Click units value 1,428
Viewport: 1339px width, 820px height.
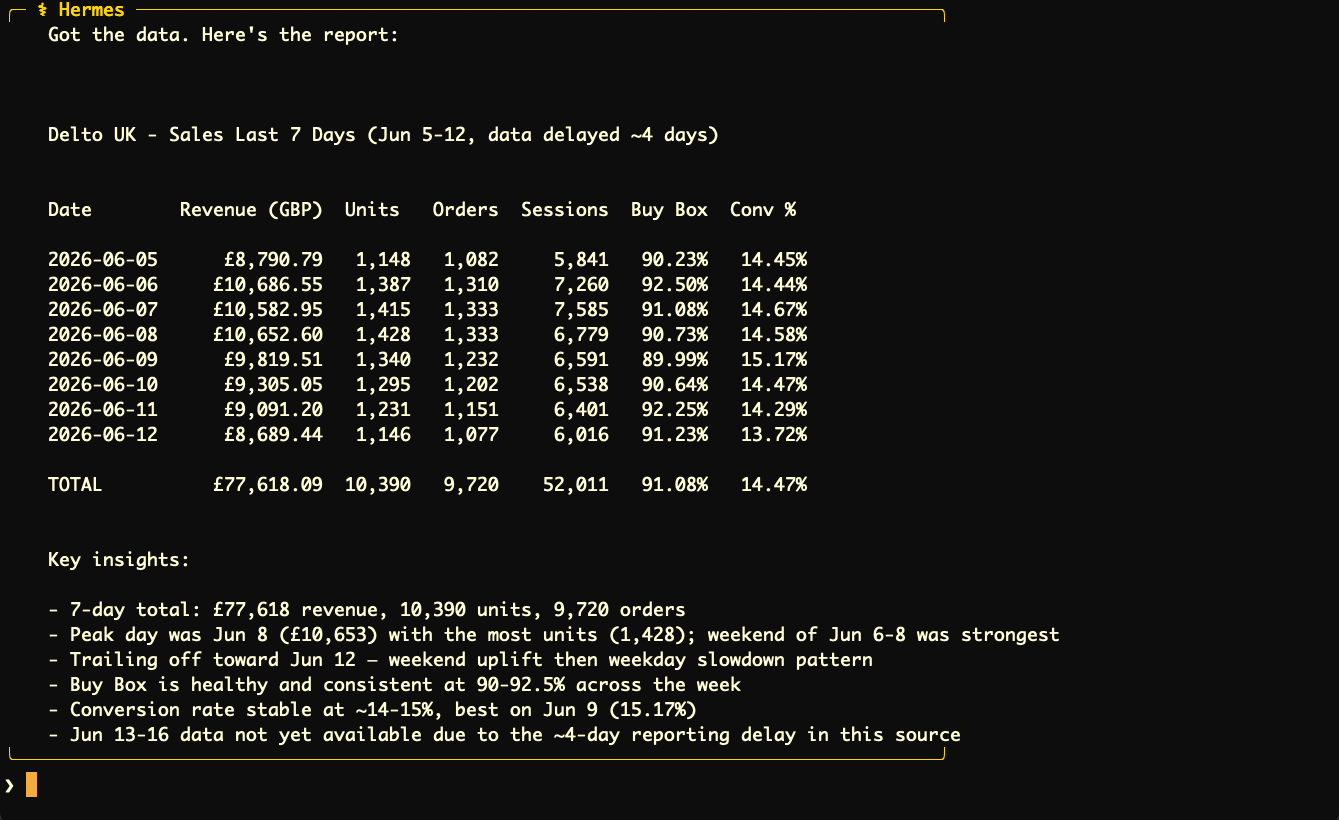click(x=383, y=335)
